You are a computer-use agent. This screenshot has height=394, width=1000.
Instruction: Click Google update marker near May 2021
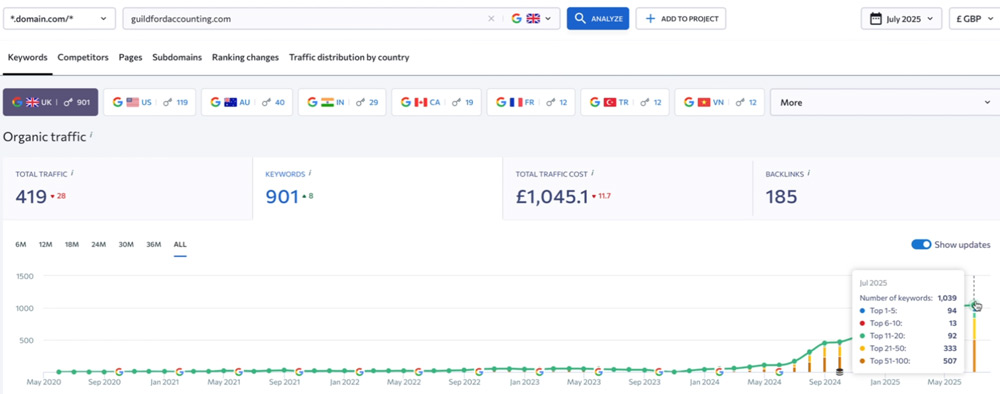click(x=239, y=371)
